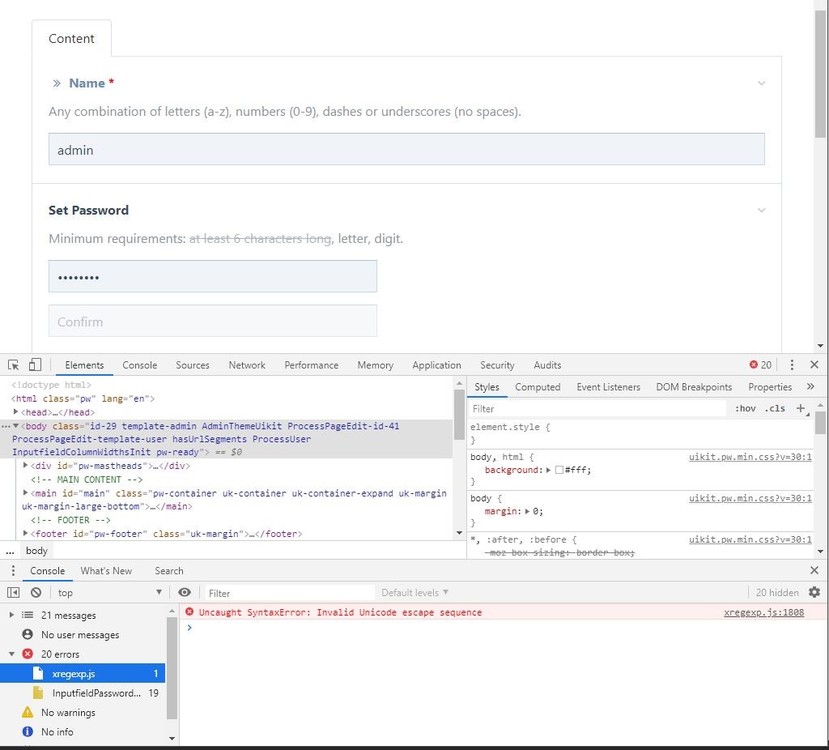This screenshot has height=750, width=829.
Task: Add new style rule plus icon
Action: (x=800, y=408)
